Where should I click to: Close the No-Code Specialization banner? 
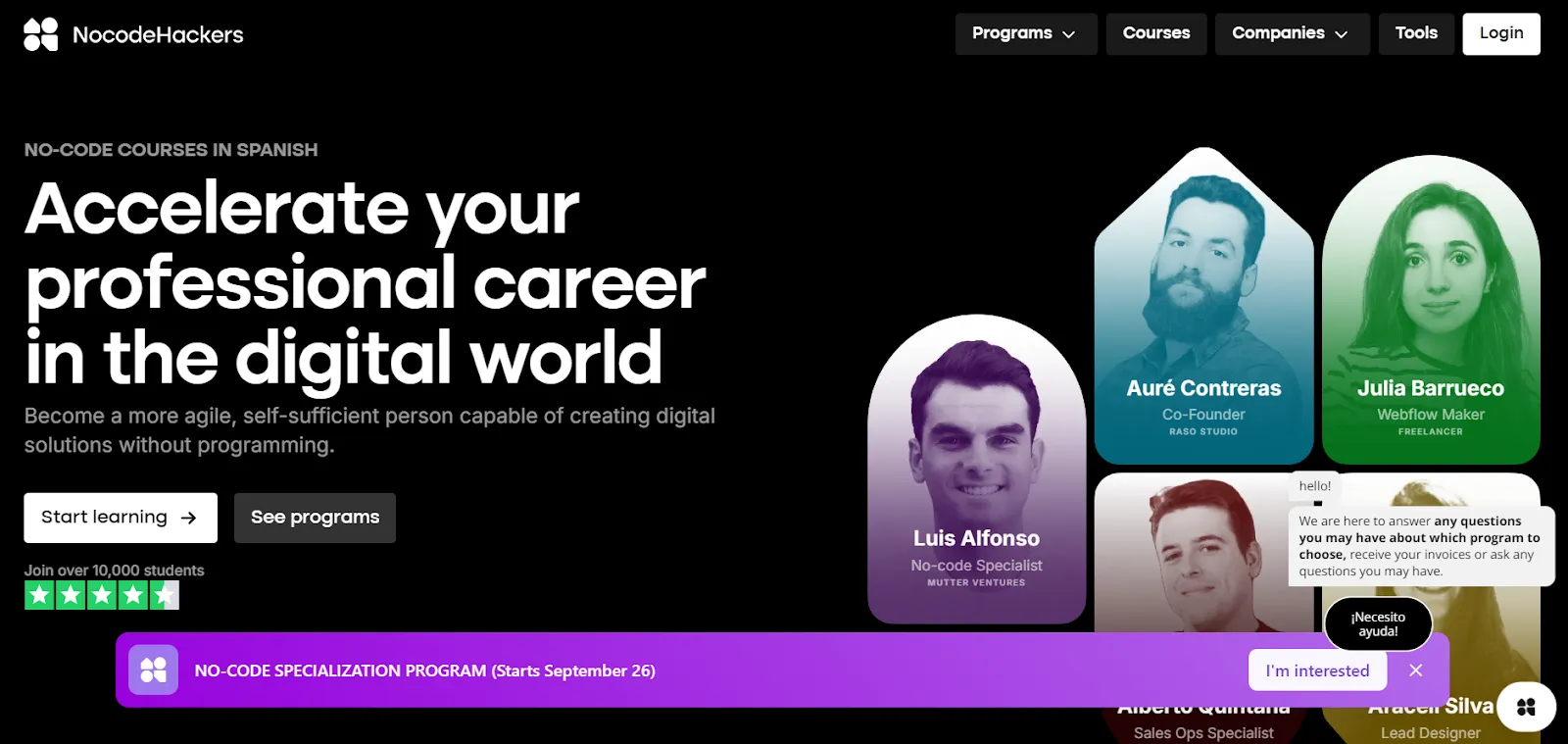click(1415, 670)
